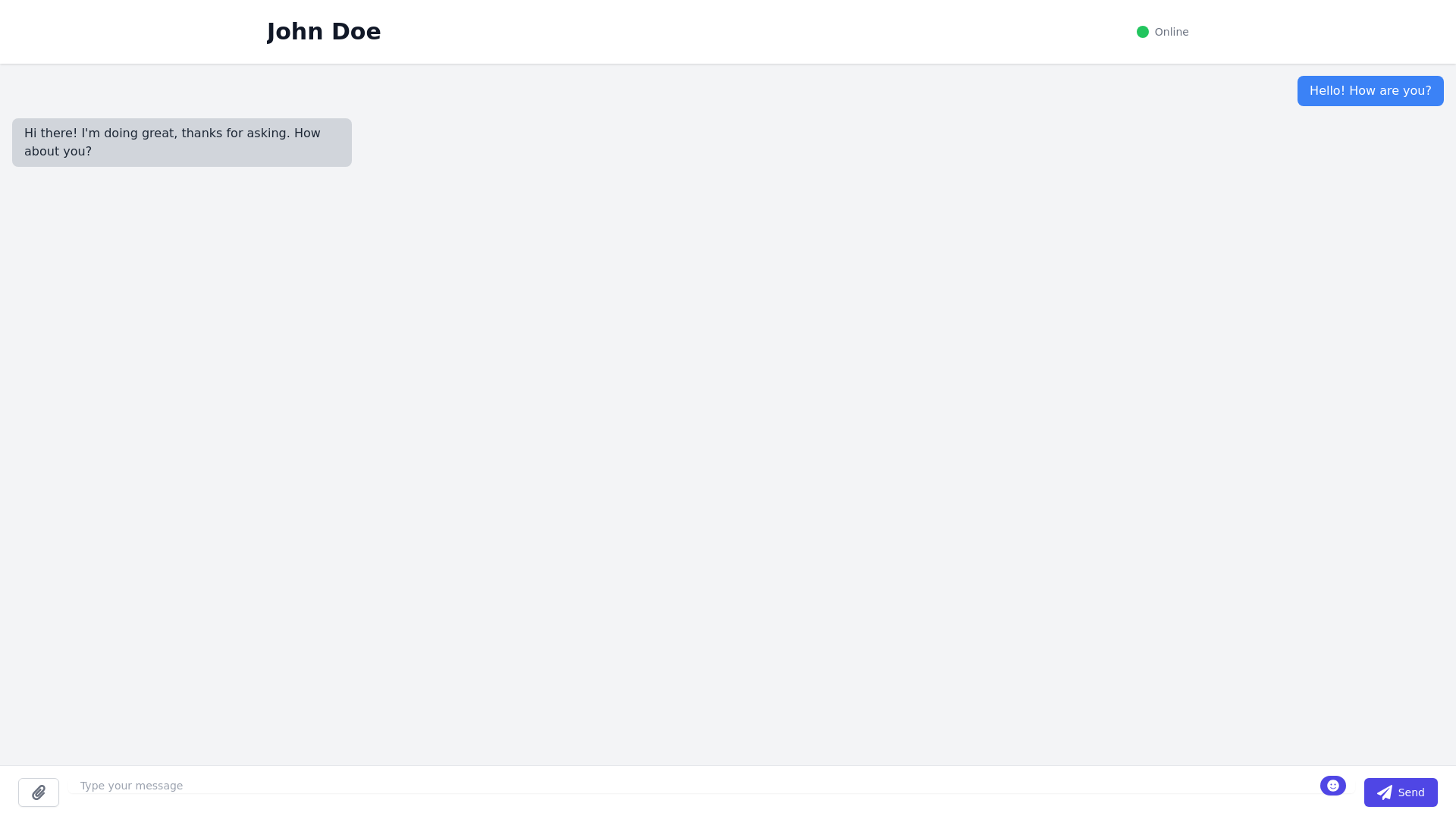Screen dimensions: 1456x819
Task: Click the empty chat conversation area
Action: (728, 455)
